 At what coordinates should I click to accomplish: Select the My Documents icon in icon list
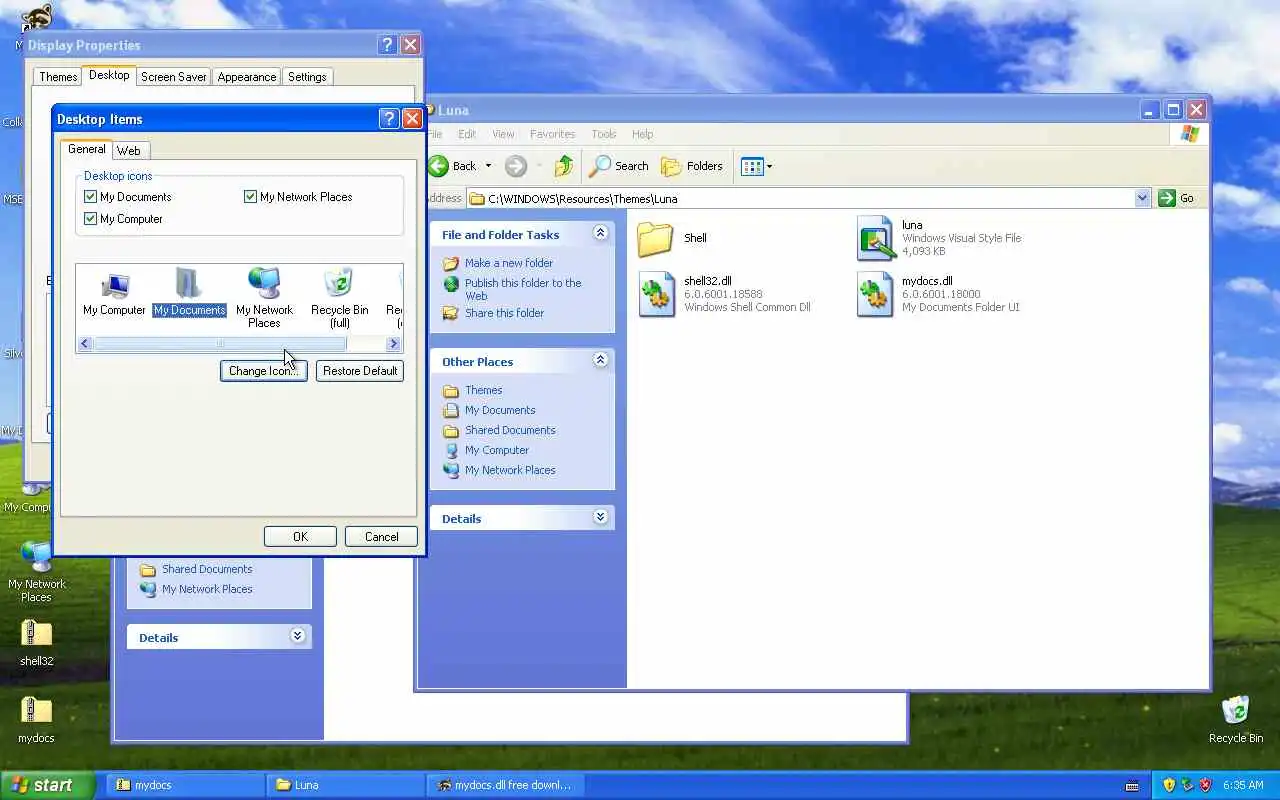189,285
